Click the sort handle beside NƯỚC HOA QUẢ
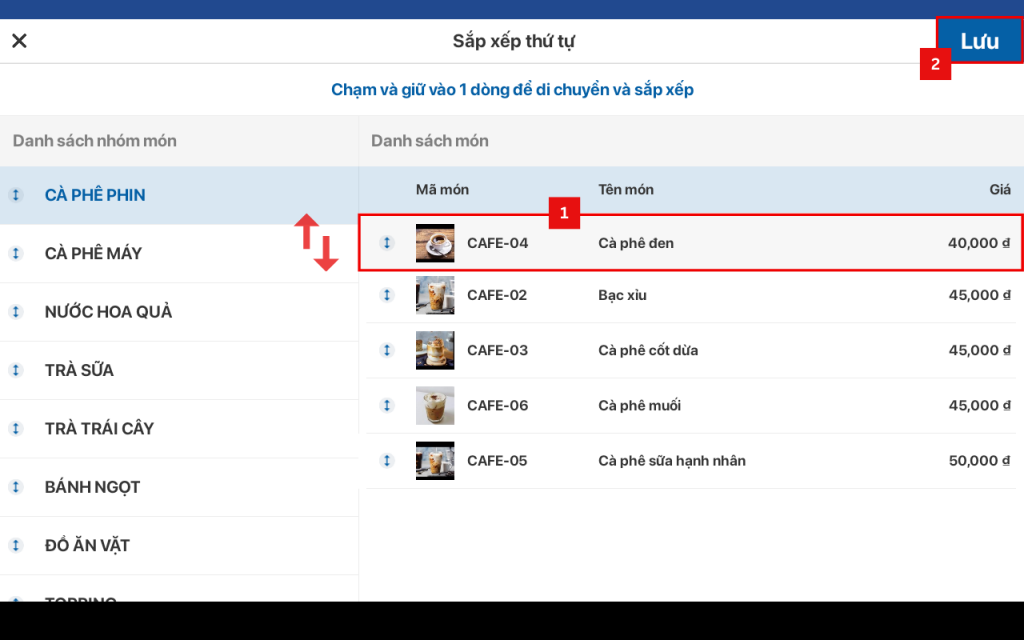This screenshot has width=1024, height=640. (16, 312)
